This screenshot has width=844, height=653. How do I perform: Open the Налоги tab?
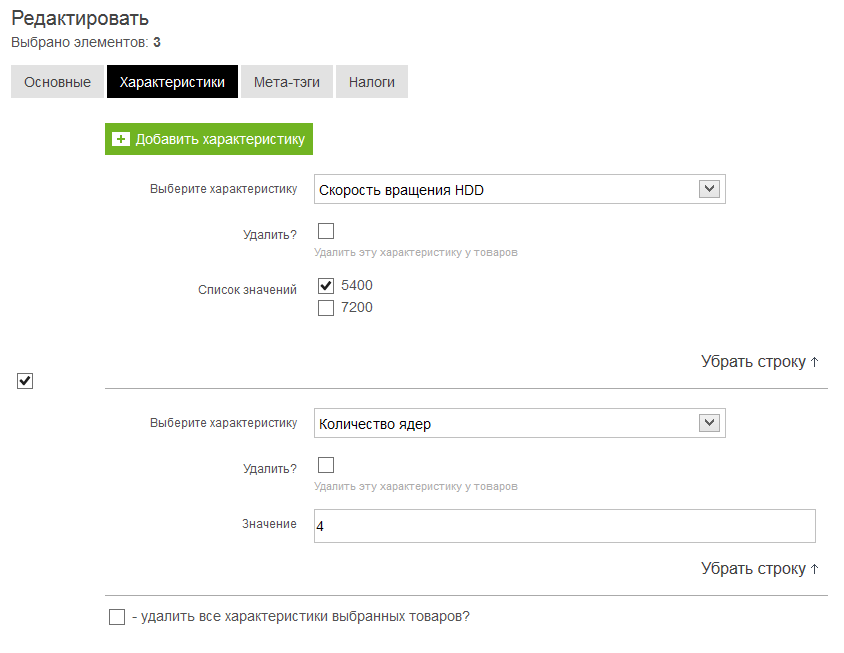[372, 82]
